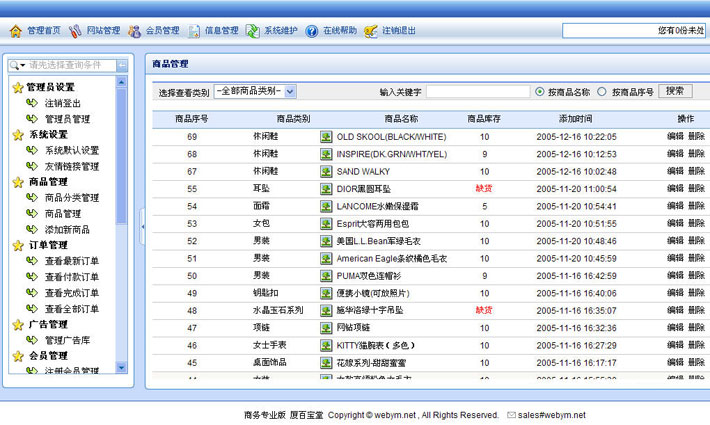This screenshot has height=425, width=710.
Task: Open 添加新商品 in the sidebar
Action: click(x=67, y=229)
